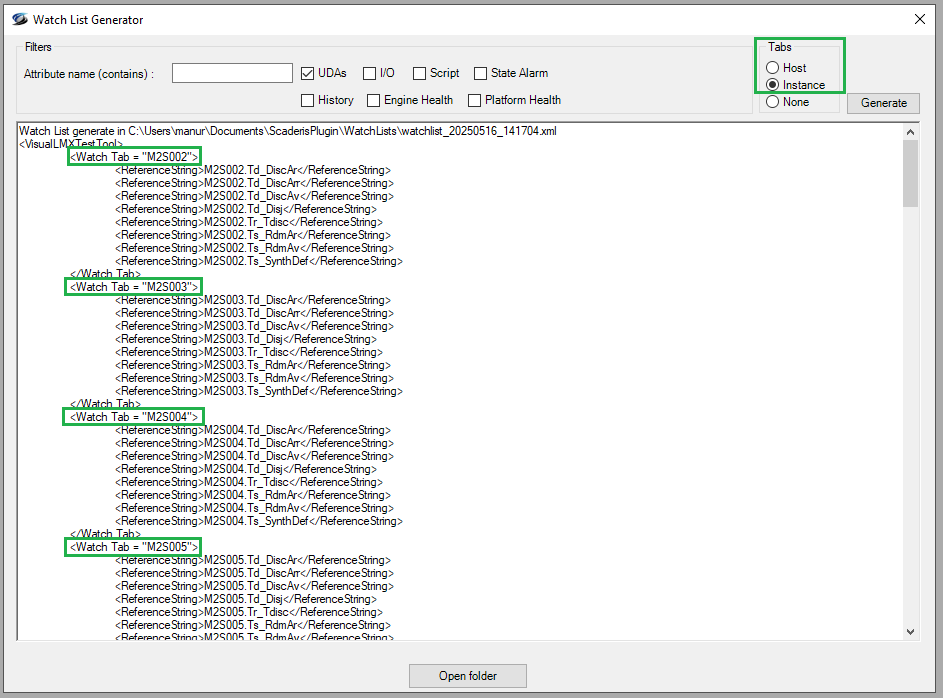Check the Script filter checkbox

419,73
